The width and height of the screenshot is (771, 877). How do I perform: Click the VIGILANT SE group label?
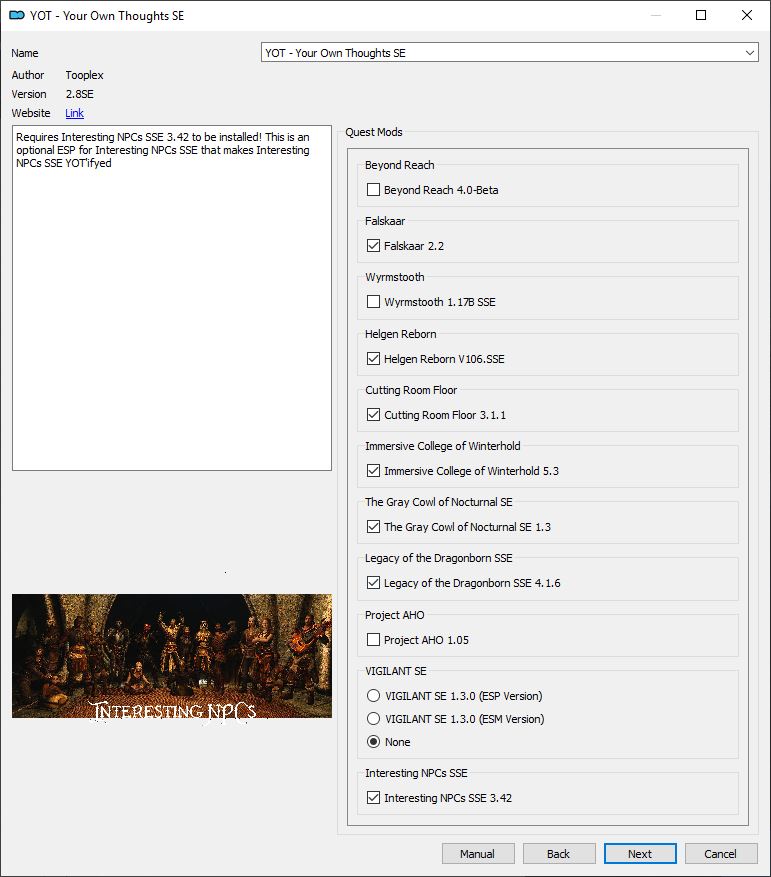[396, 671]
